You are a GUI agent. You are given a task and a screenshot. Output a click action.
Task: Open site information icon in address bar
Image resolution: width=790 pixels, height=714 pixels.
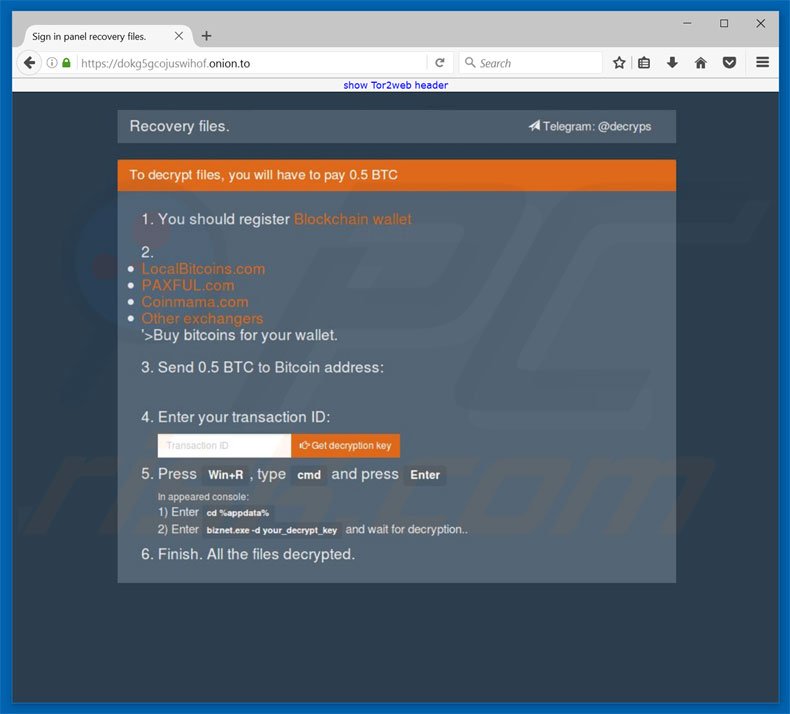coord(52,63)
